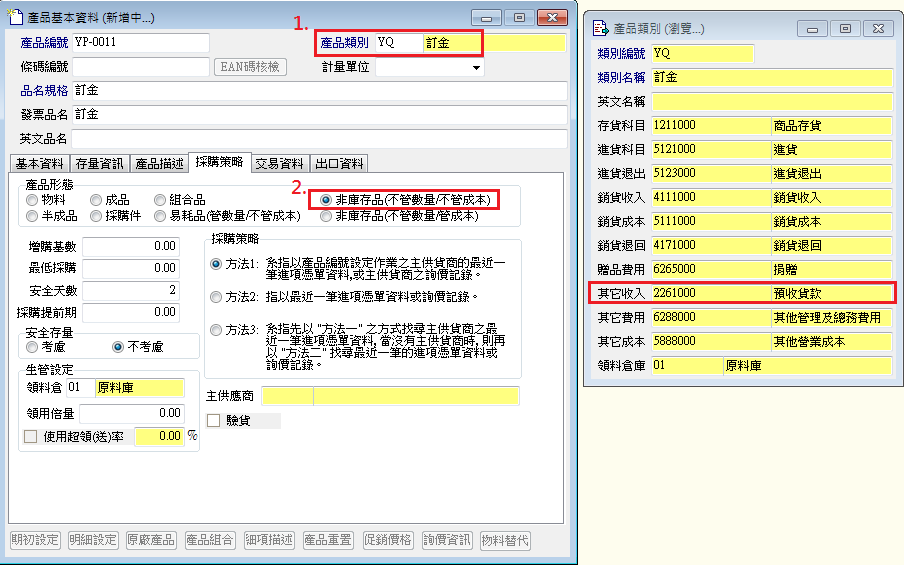Maximize the 產品類別 browse window
Screen dimensions: 904x565
pos(845,29)
